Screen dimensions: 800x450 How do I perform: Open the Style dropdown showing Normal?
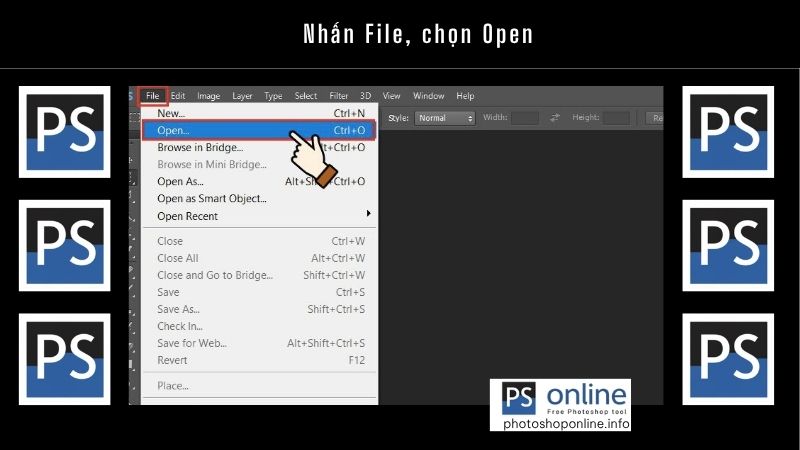(x=445, y=118)
